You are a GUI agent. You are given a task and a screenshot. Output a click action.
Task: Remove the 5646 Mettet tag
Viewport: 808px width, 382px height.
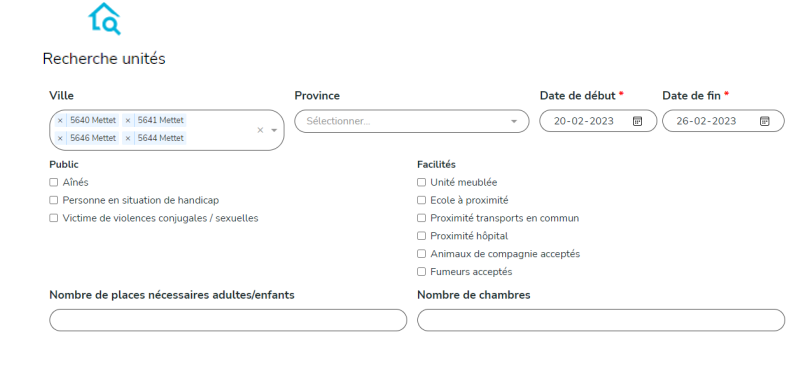tap(60, 138)
